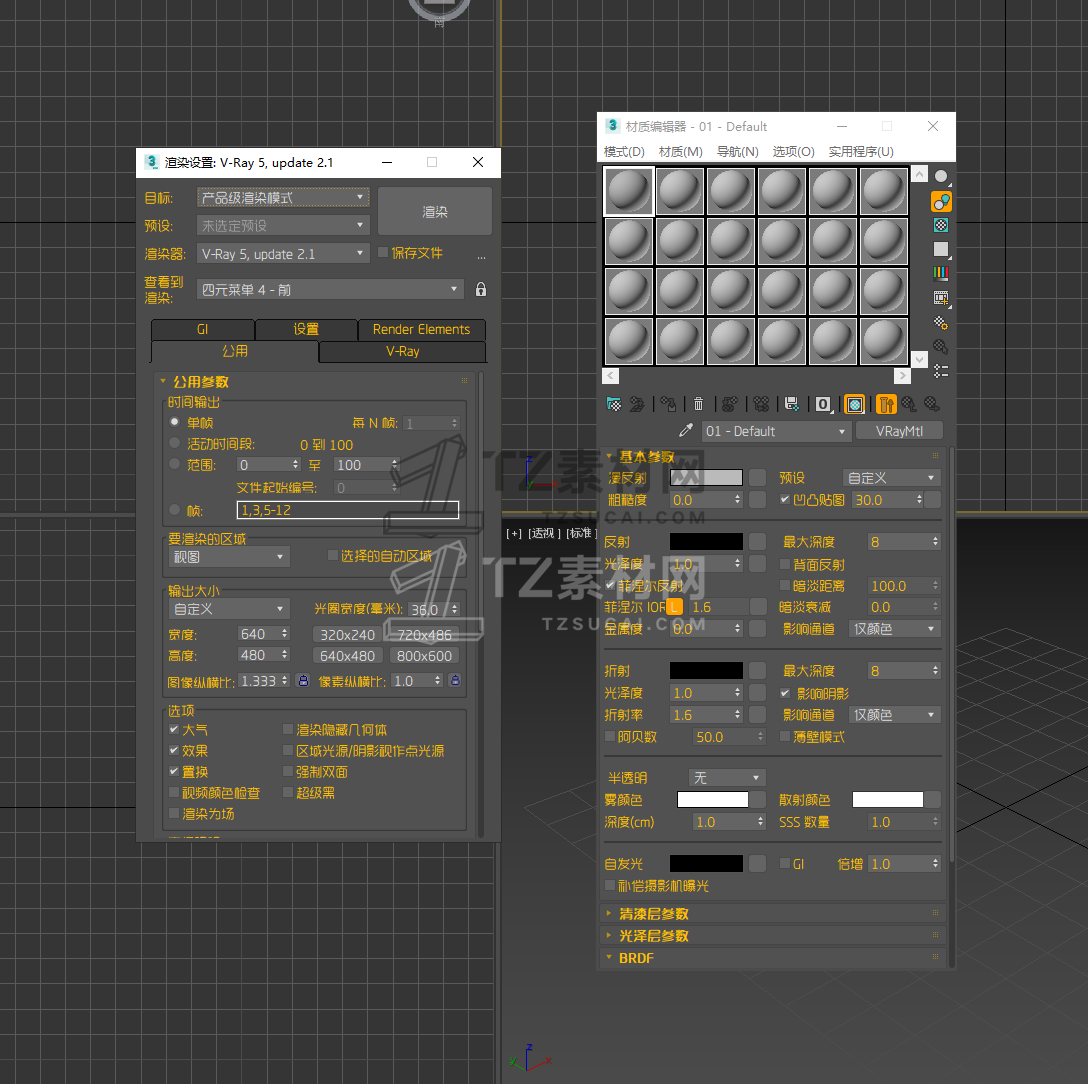
Task: Click the 320x240 preset size button
Action: 348,635
